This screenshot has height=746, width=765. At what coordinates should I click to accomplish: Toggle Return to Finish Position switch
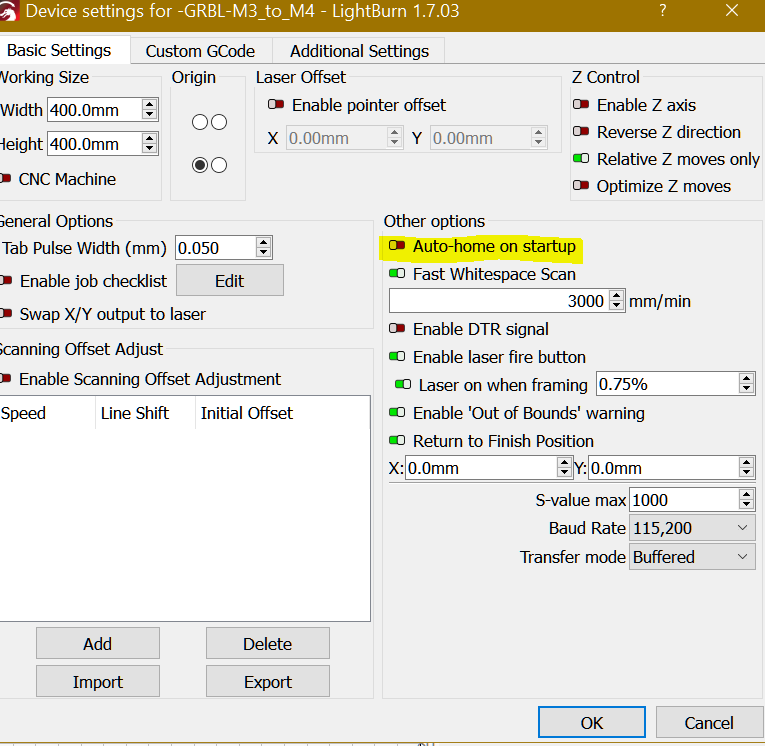(x=397, y=441)
